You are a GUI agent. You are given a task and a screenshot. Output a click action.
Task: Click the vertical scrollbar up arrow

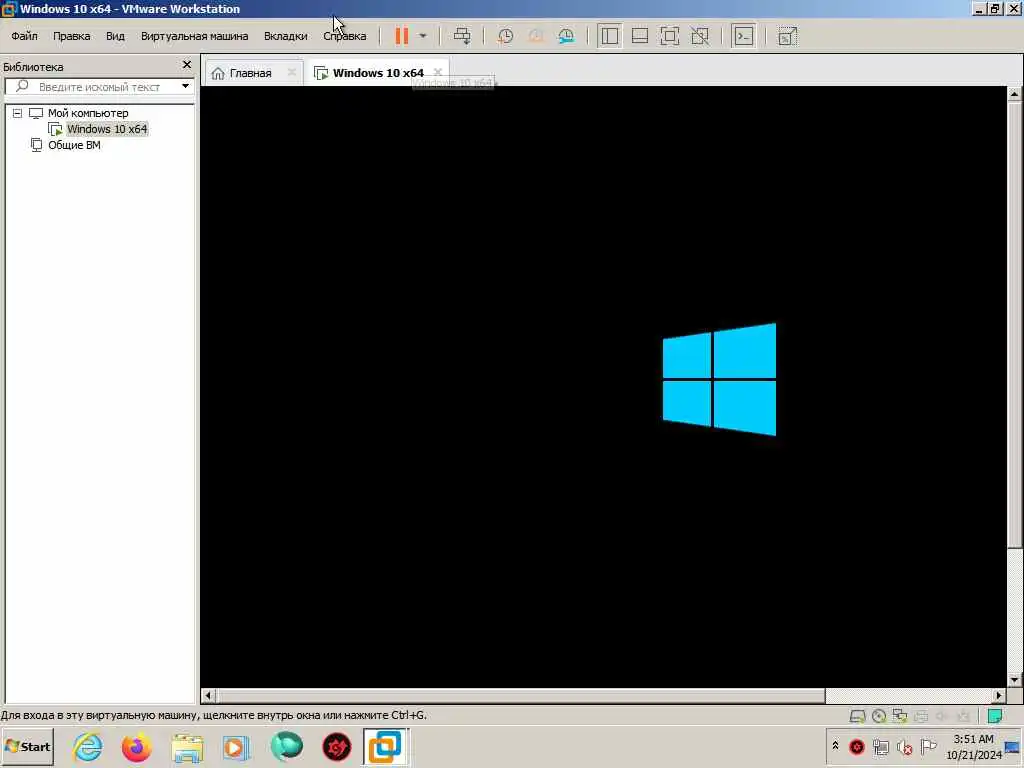[x=1014, y=94]
